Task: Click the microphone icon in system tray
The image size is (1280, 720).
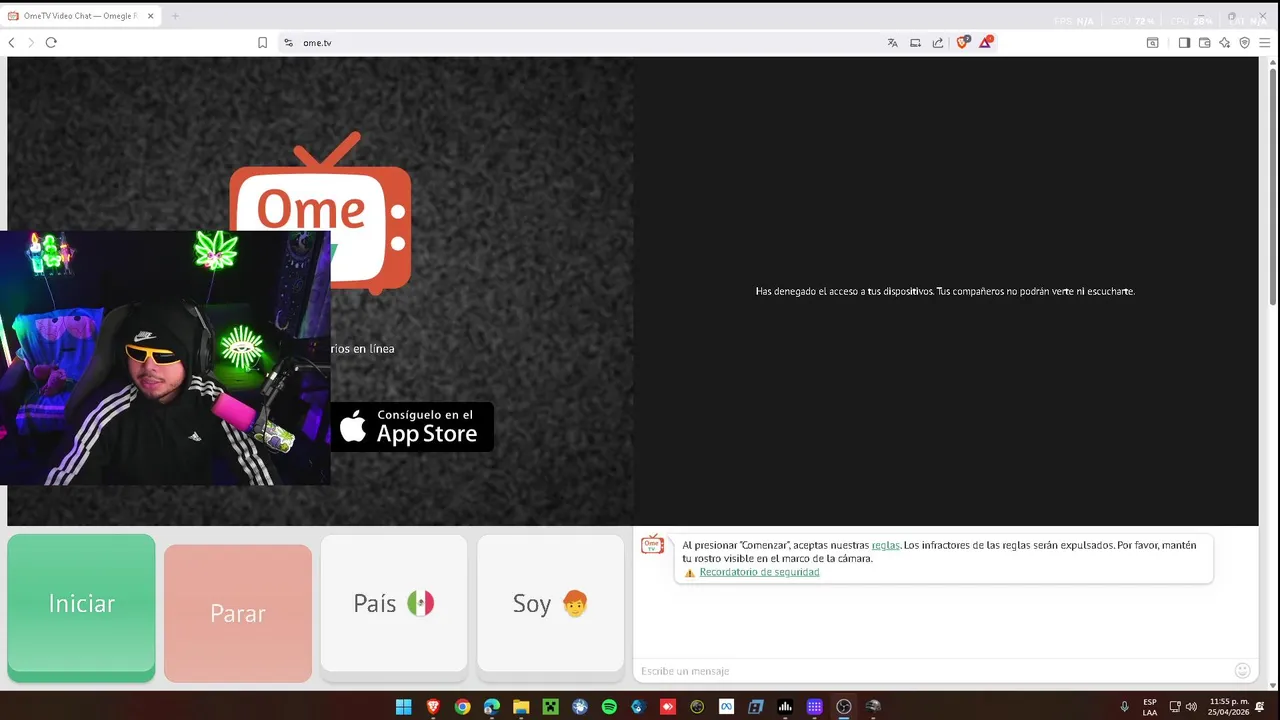Action: point(1124,707)
